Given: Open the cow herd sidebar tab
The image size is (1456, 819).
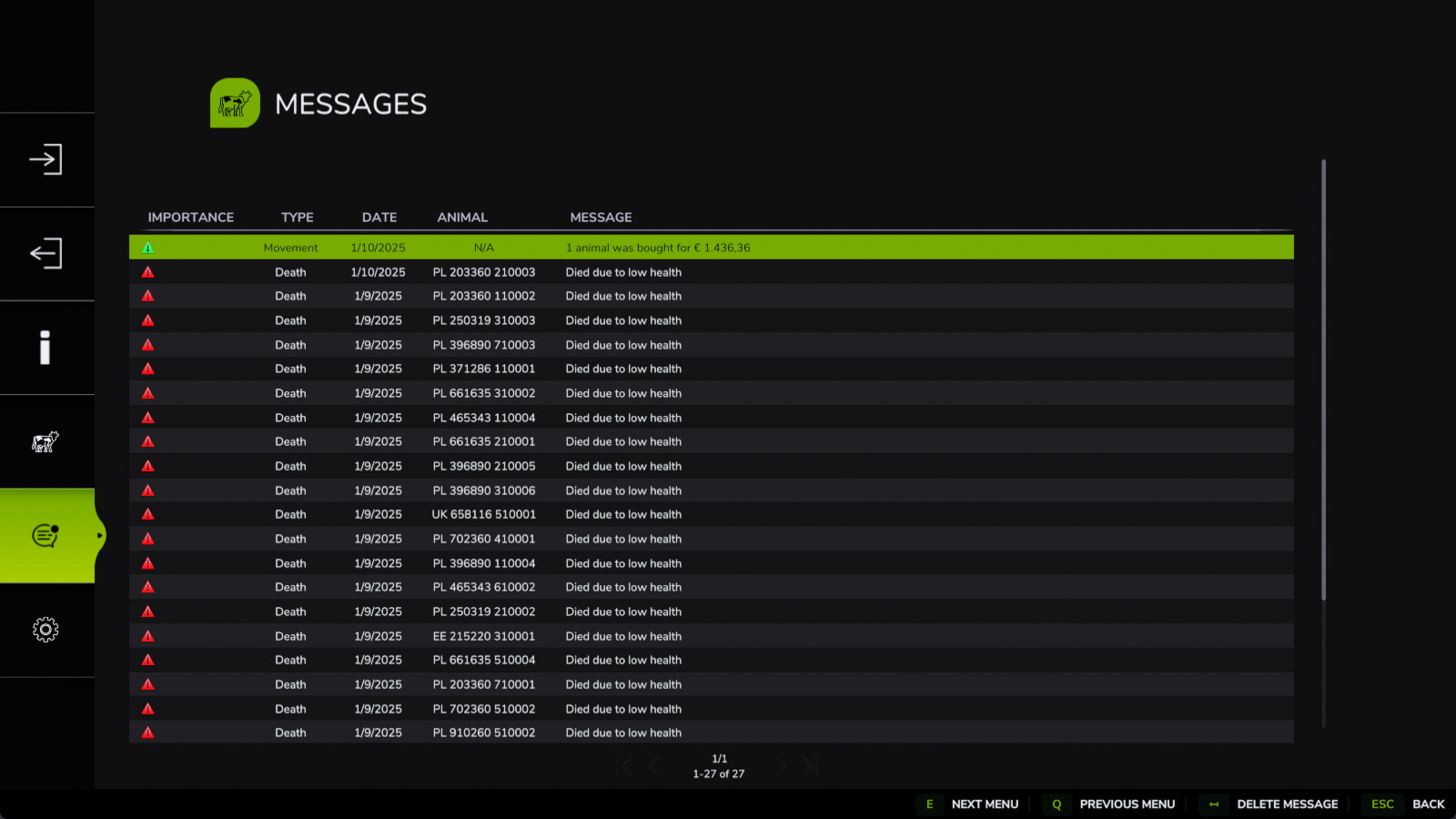Looking at the screenshot, I should [x=45, y=442].
